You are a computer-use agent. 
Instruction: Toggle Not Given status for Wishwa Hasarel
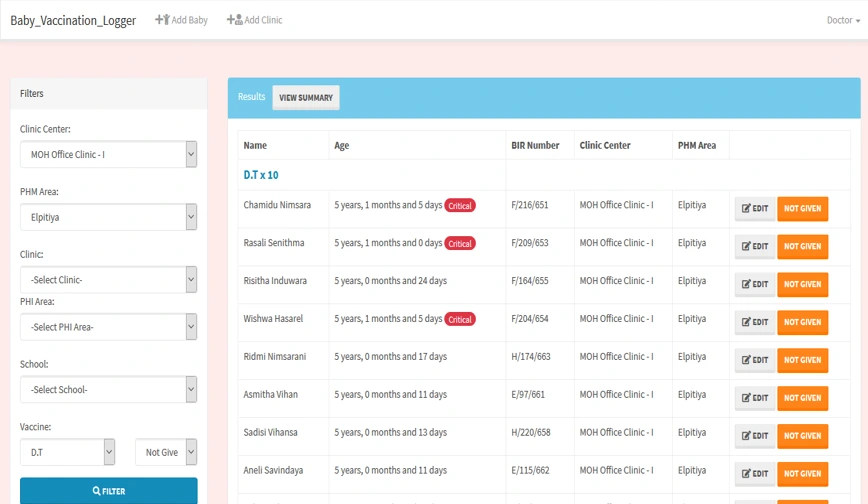802,322
